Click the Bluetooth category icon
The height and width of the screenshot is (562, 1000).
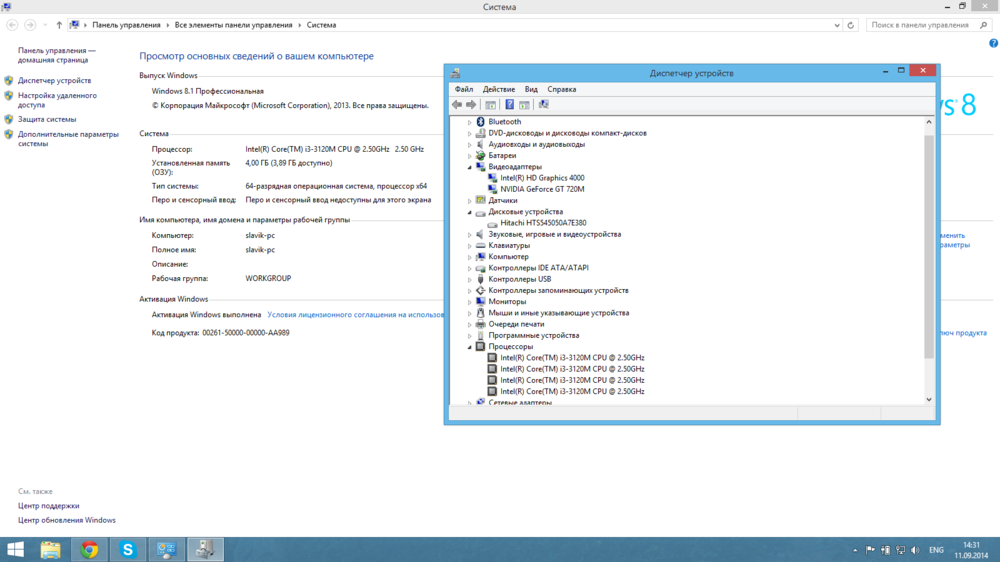pyautogui.click(x=481, y=122)
